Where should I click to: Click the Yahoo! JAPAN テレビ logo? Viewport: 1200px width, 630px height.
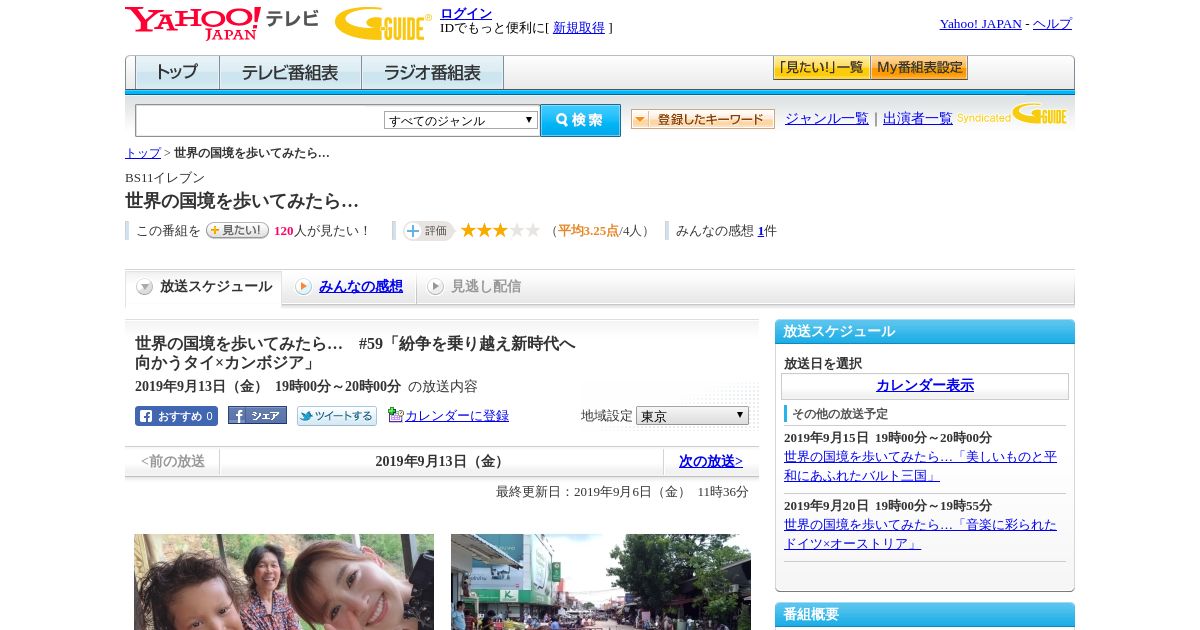coord(222,22)
